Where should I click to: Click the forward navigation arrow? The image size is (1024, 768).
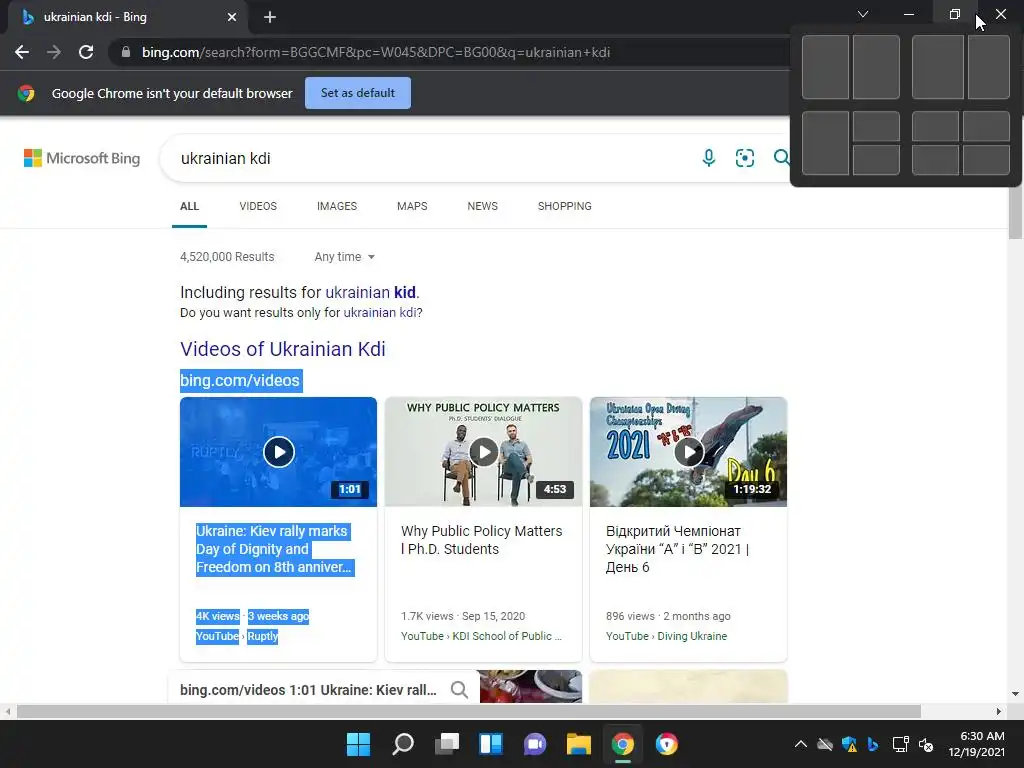click(x=54, y=52)
